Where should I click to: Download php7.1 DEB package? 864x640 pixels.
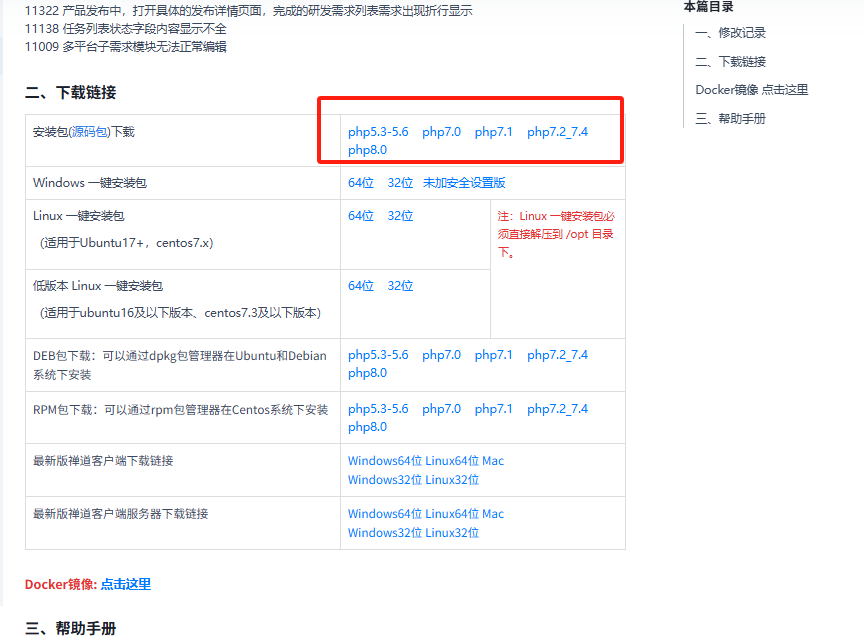[x=494, y=355]
